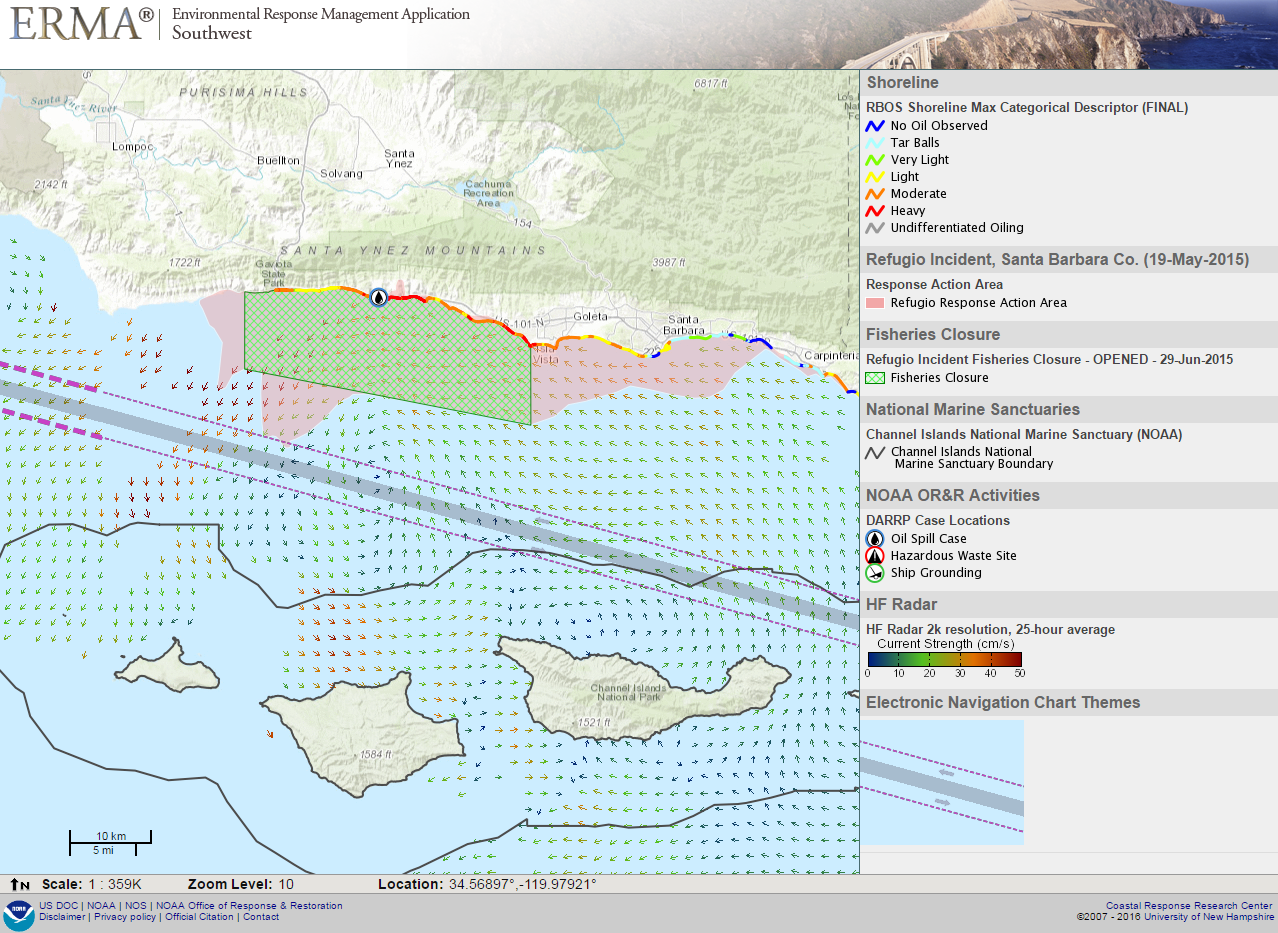Open the Contact link in footer
Viewport: 1278px width, 933px height.
(261, 917)
